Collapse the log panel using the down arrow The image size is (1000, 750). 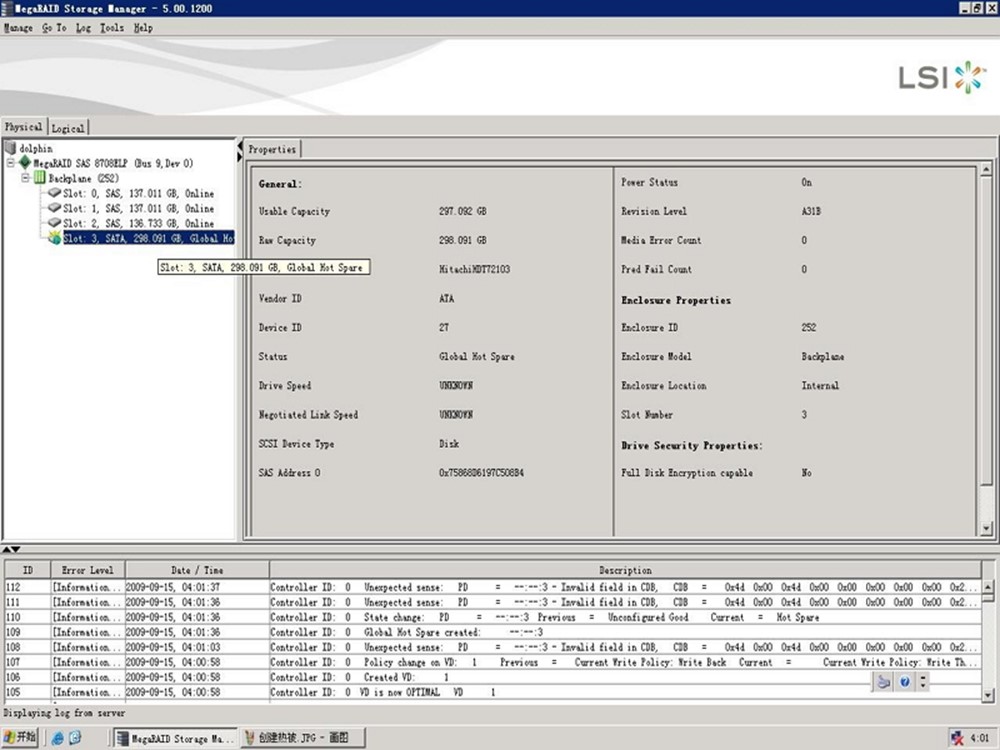14,550
